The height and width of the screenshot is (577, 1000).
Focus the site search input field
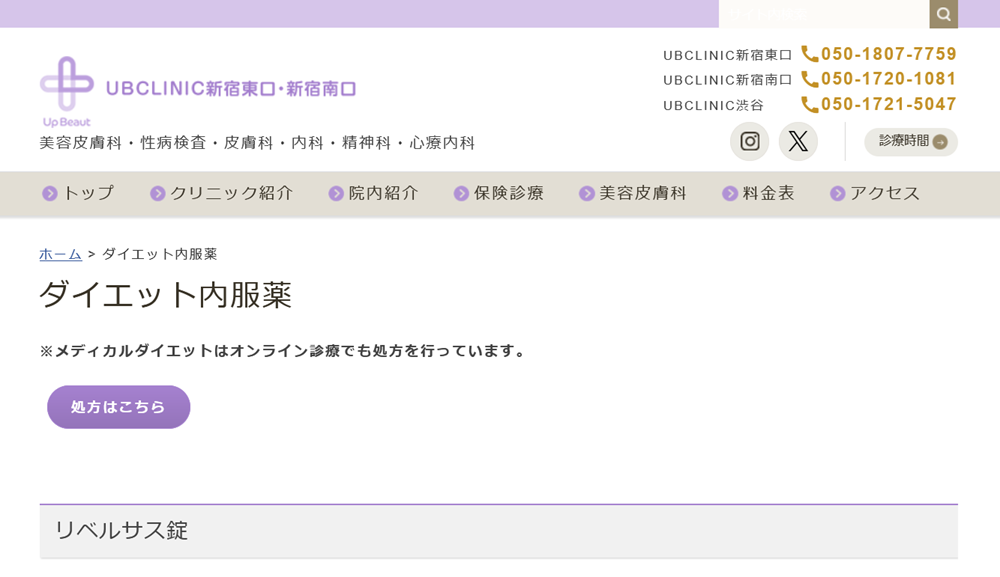coord(824,14)
